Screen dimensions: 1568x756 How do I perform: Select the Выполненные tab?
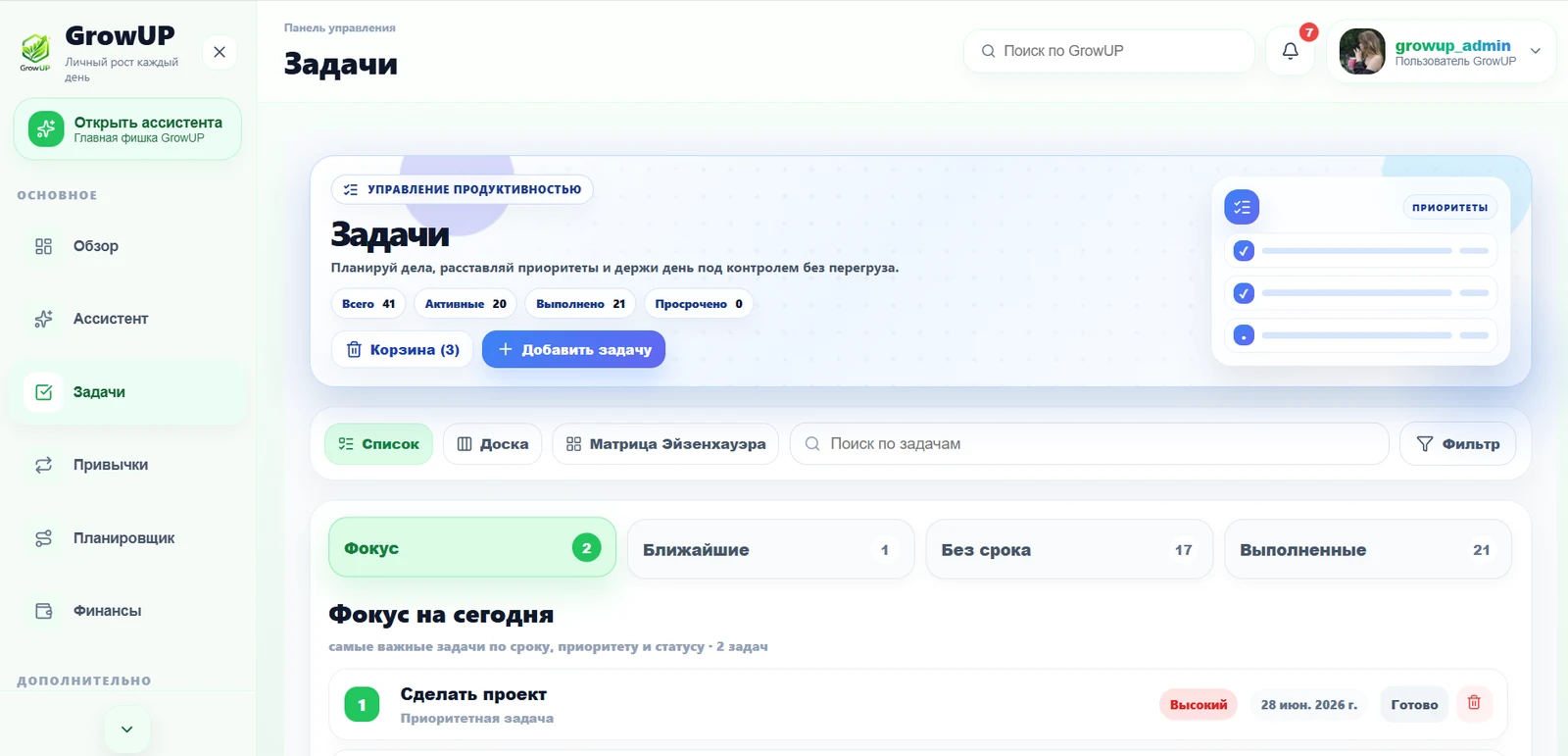pos(1368,550)
